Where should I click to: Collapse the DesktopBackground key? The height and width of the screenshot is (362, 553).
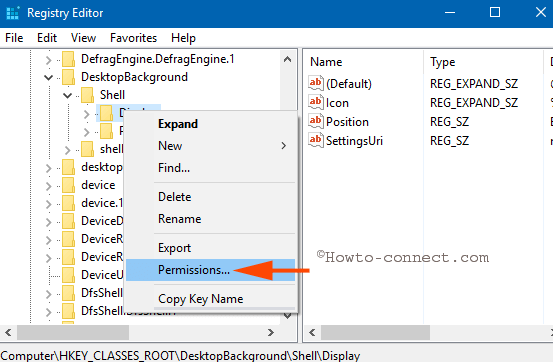tap(48, 77)
